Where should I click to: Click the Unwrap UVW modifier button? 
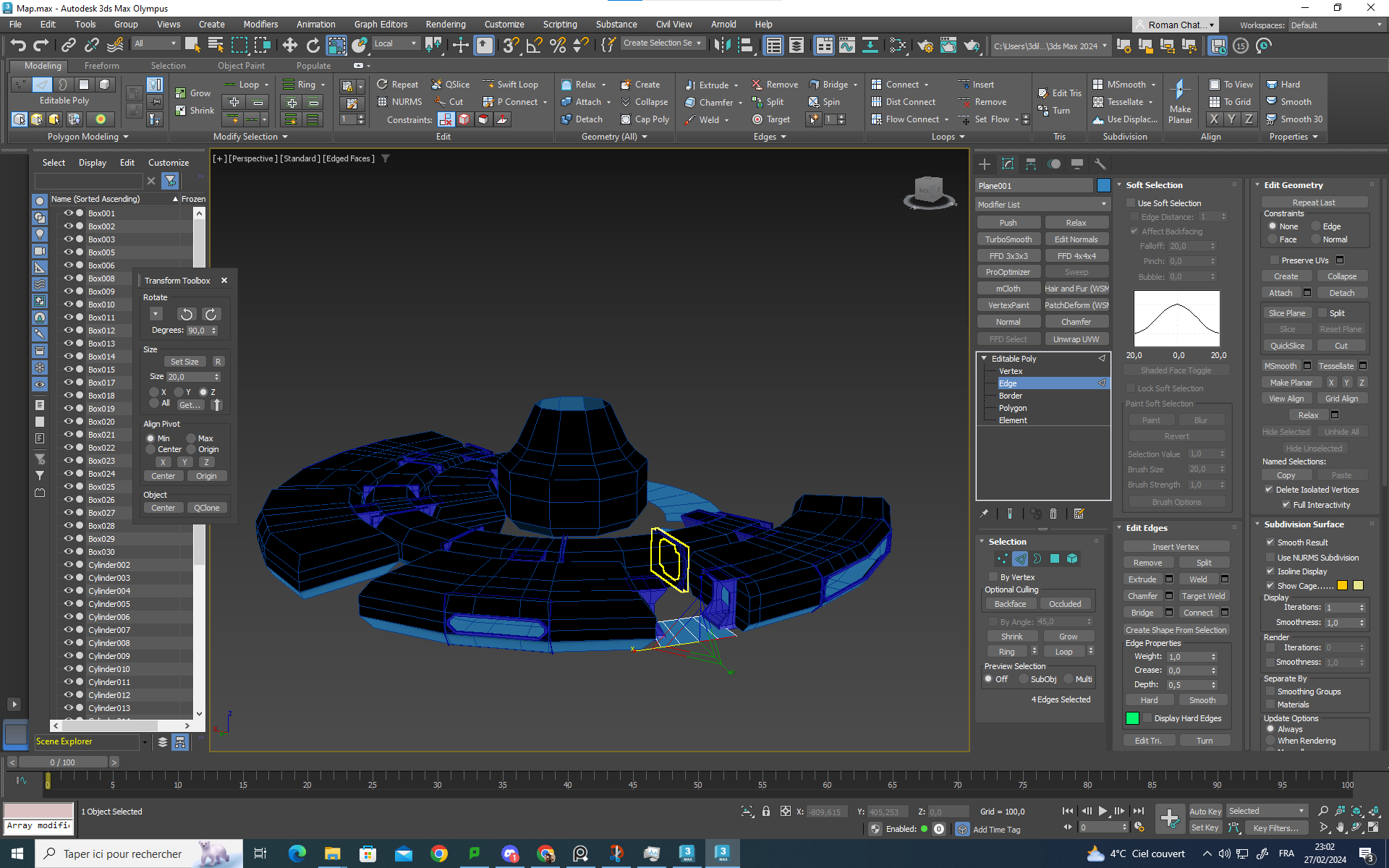point(1076,339)
